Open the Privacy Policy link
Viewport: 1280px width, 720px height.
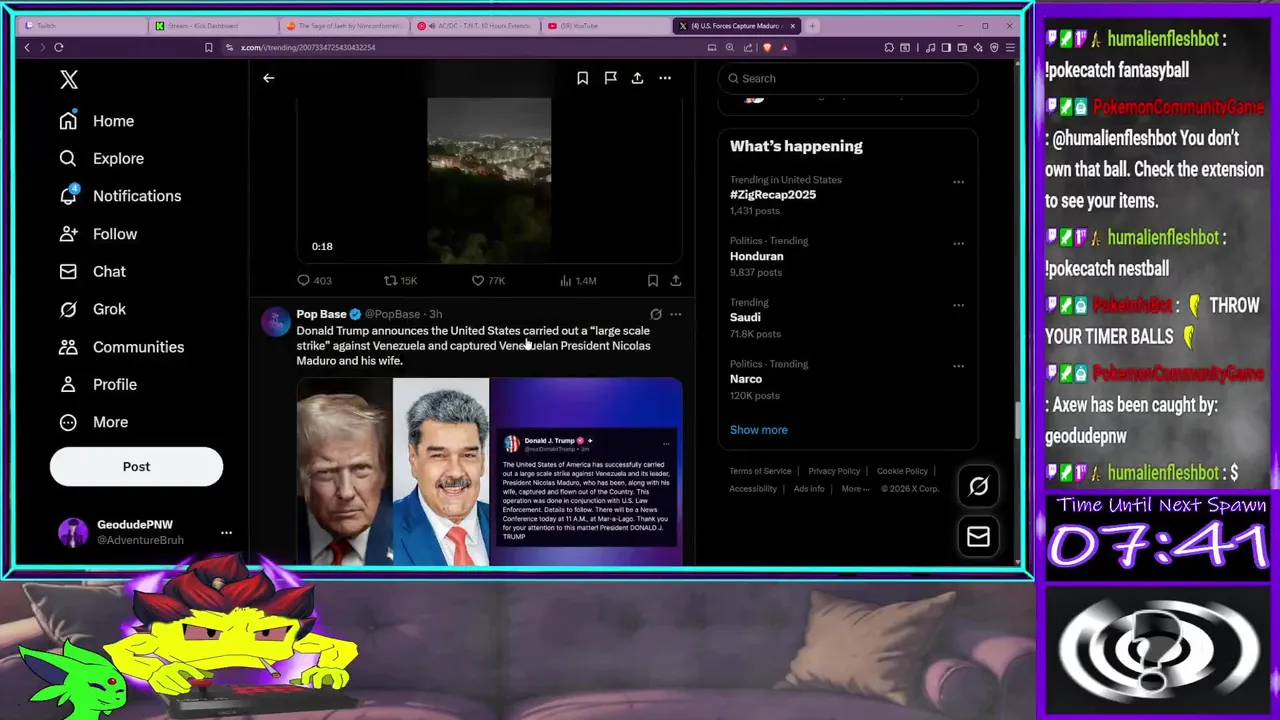(x=834, y=471)
